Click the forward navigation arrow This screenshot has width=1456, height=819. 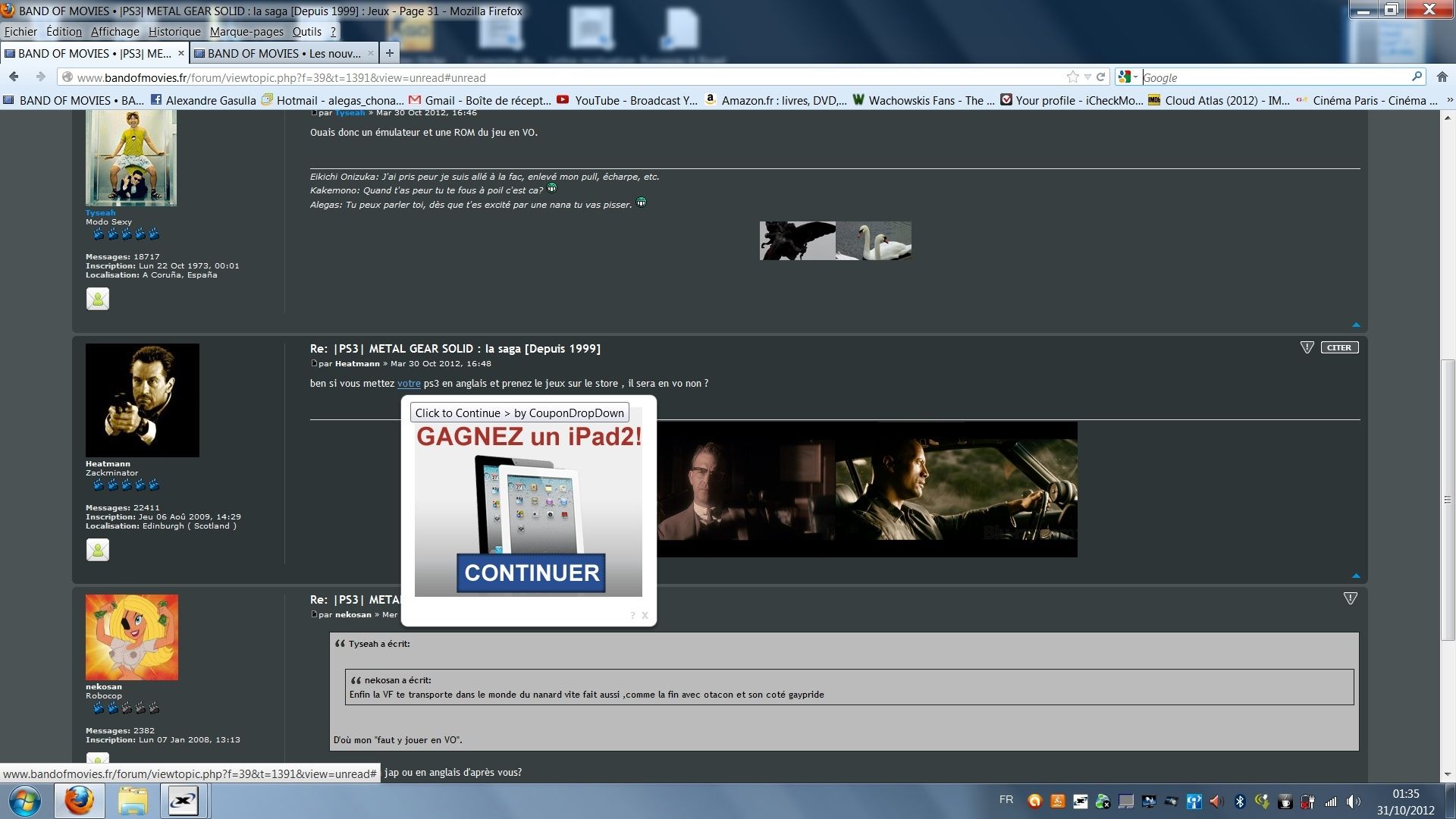coord(41,77)
